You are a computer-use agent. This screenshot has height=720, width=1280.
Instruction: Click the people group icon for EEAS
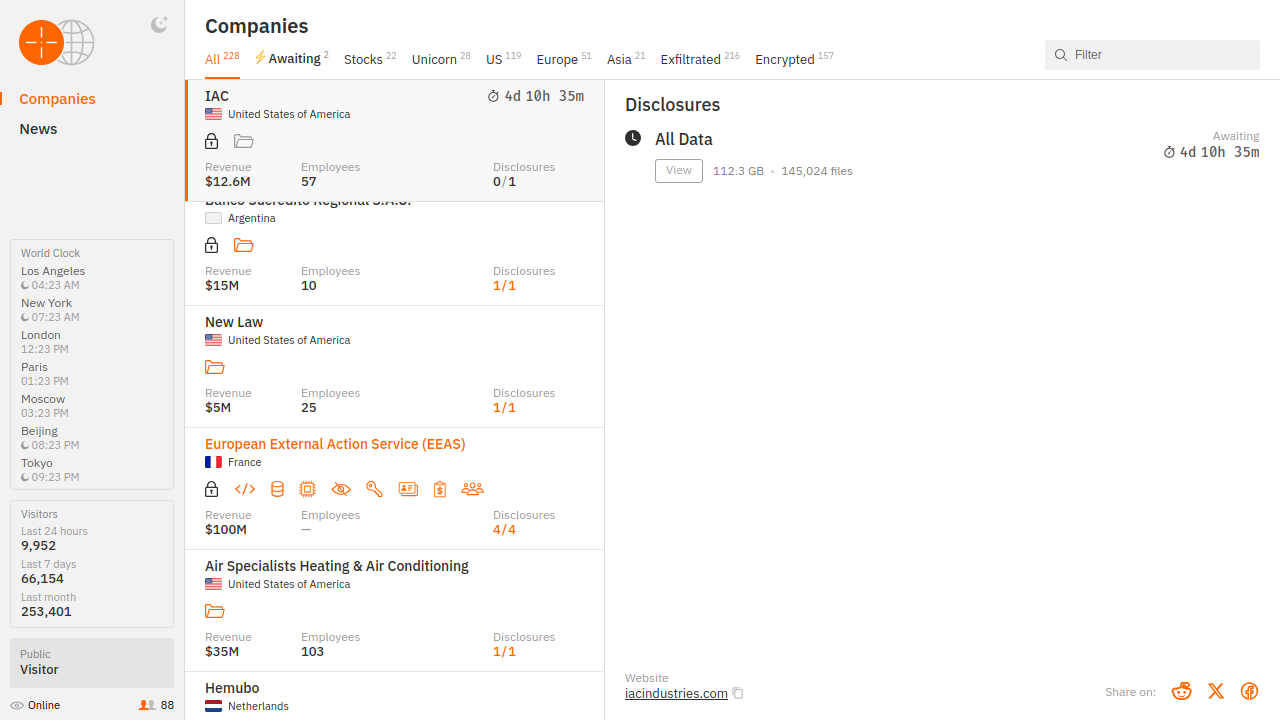pos(472,489)
